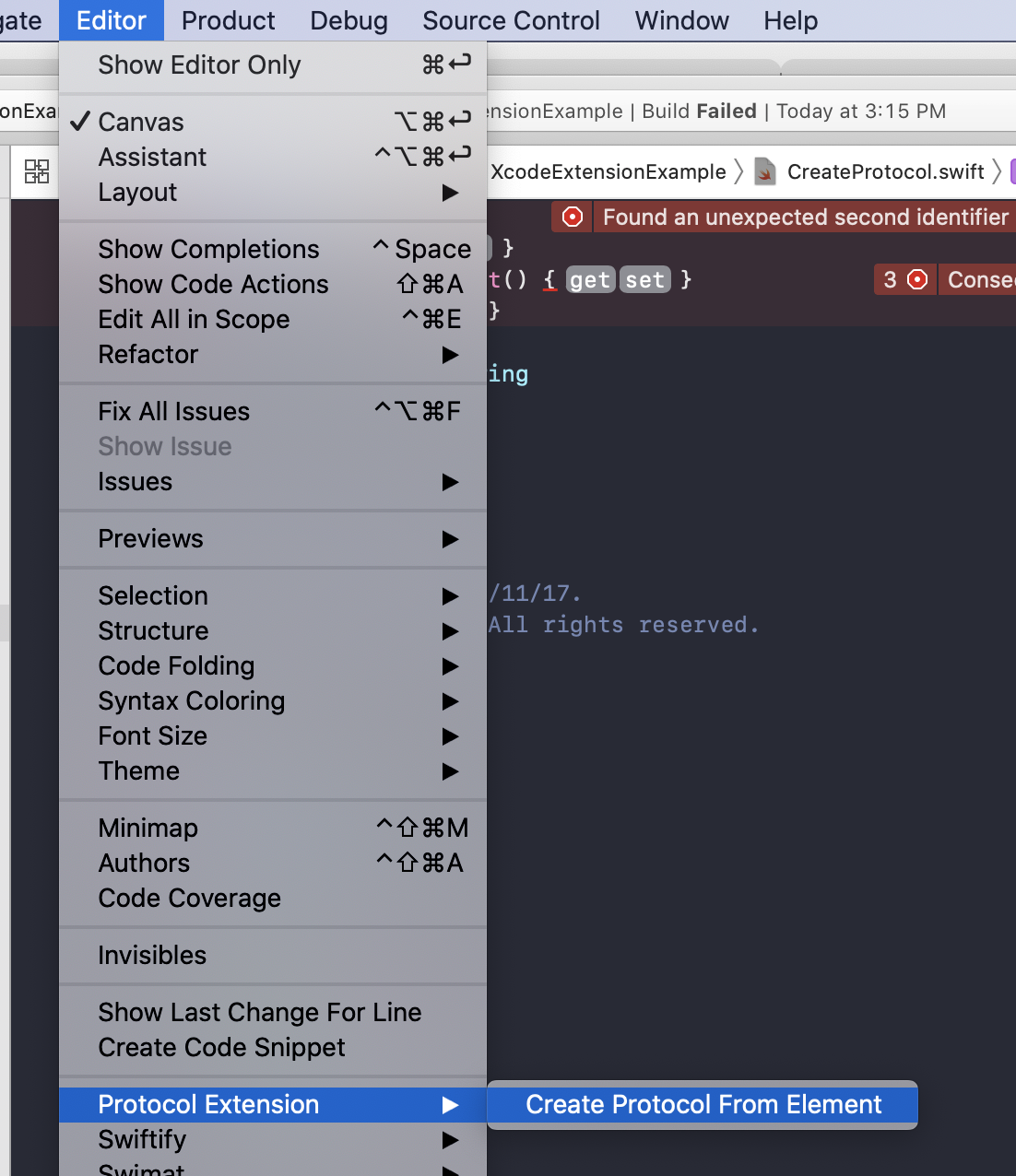Expand the Layout submenu

point(273,193)
